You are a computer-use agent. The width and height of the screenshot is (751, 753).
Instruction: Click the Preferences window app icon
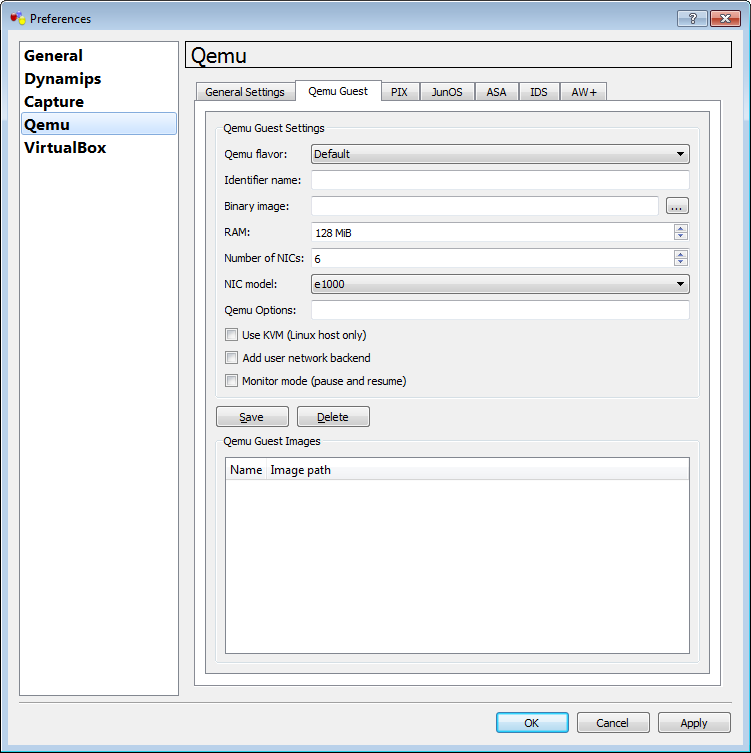(17, 18)
